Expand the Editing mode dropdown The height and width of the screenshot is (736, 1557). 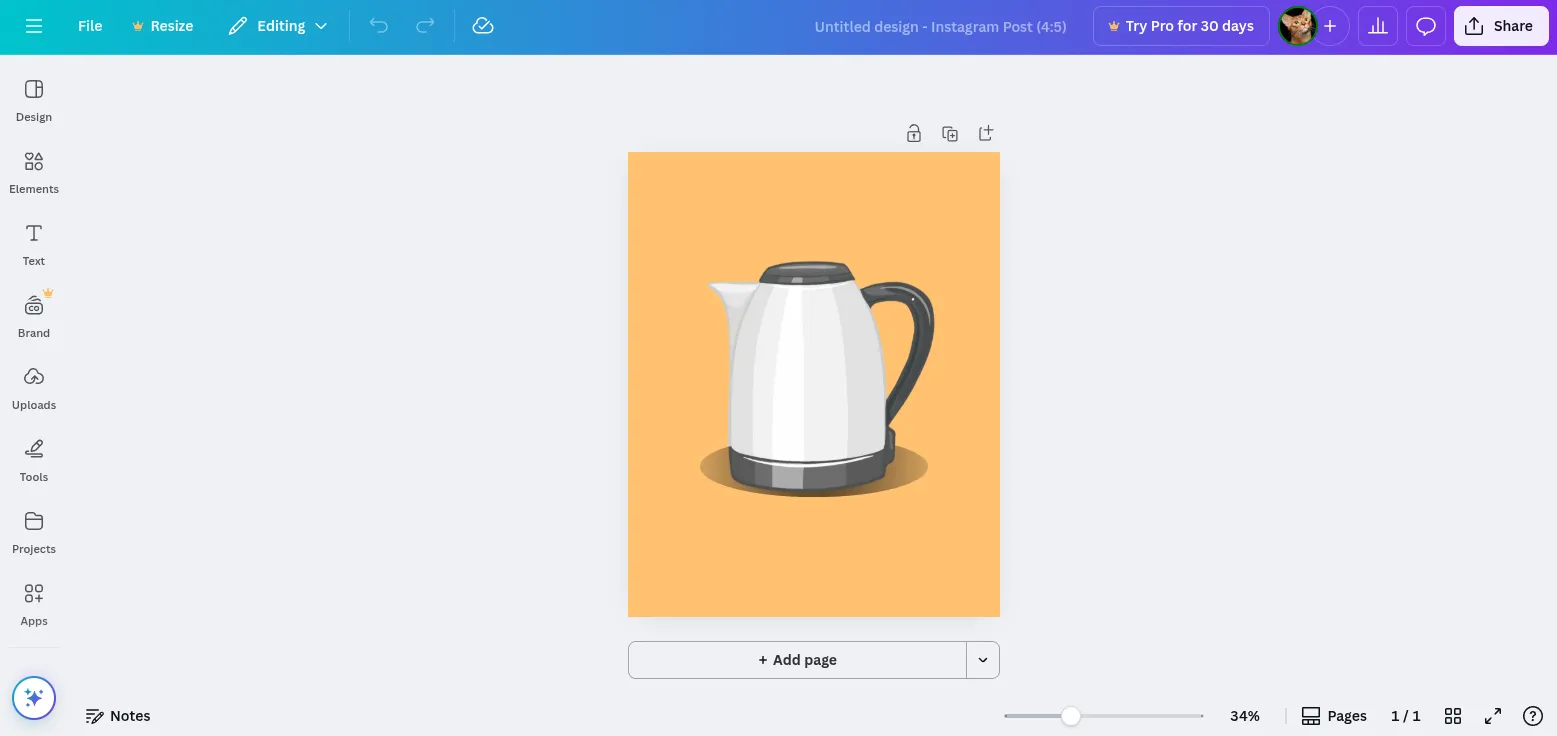(x=277, y=26)
